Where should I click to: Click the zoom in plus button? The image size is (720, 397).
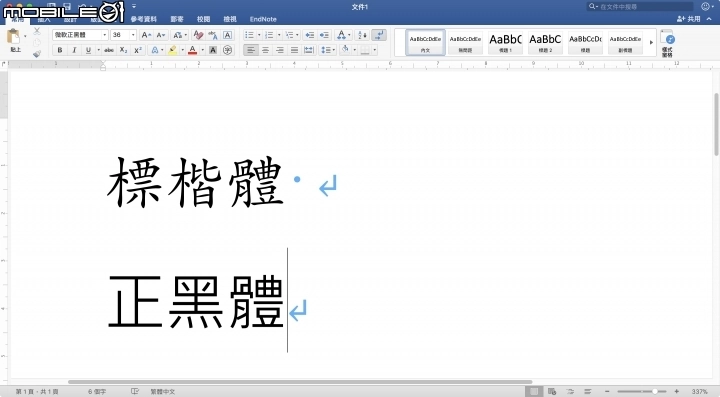pyautogui.click(x=676, y=391)
